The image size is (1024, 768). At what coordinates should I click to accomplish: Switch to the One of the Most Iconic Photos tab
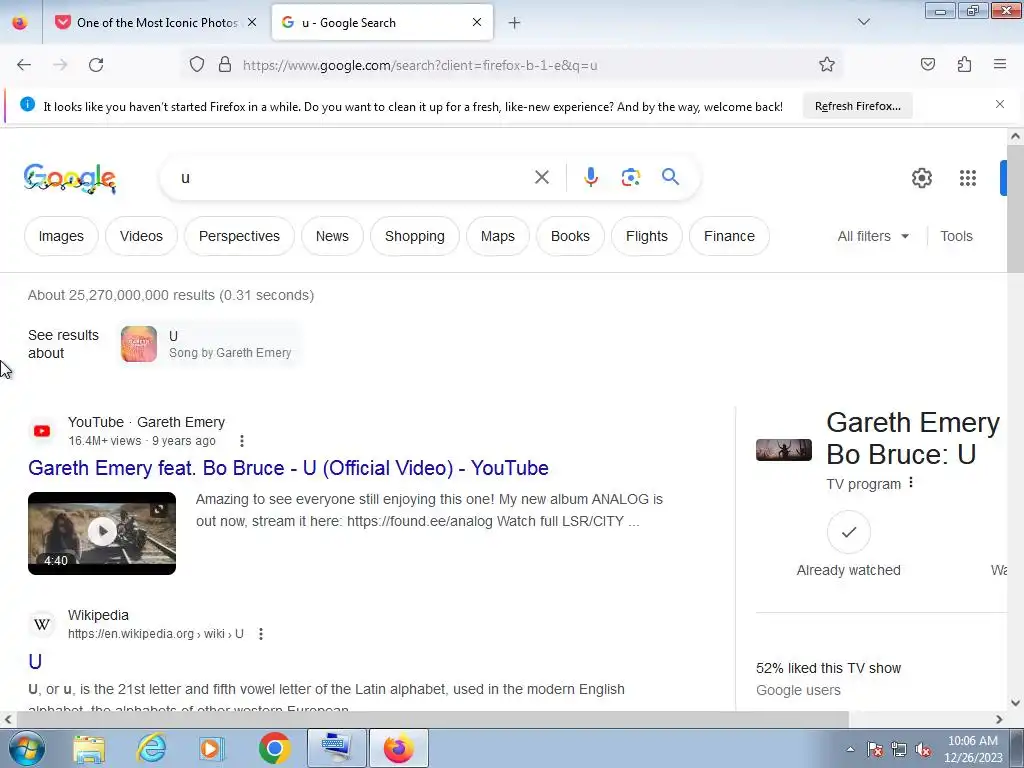[x=157, y=23]
